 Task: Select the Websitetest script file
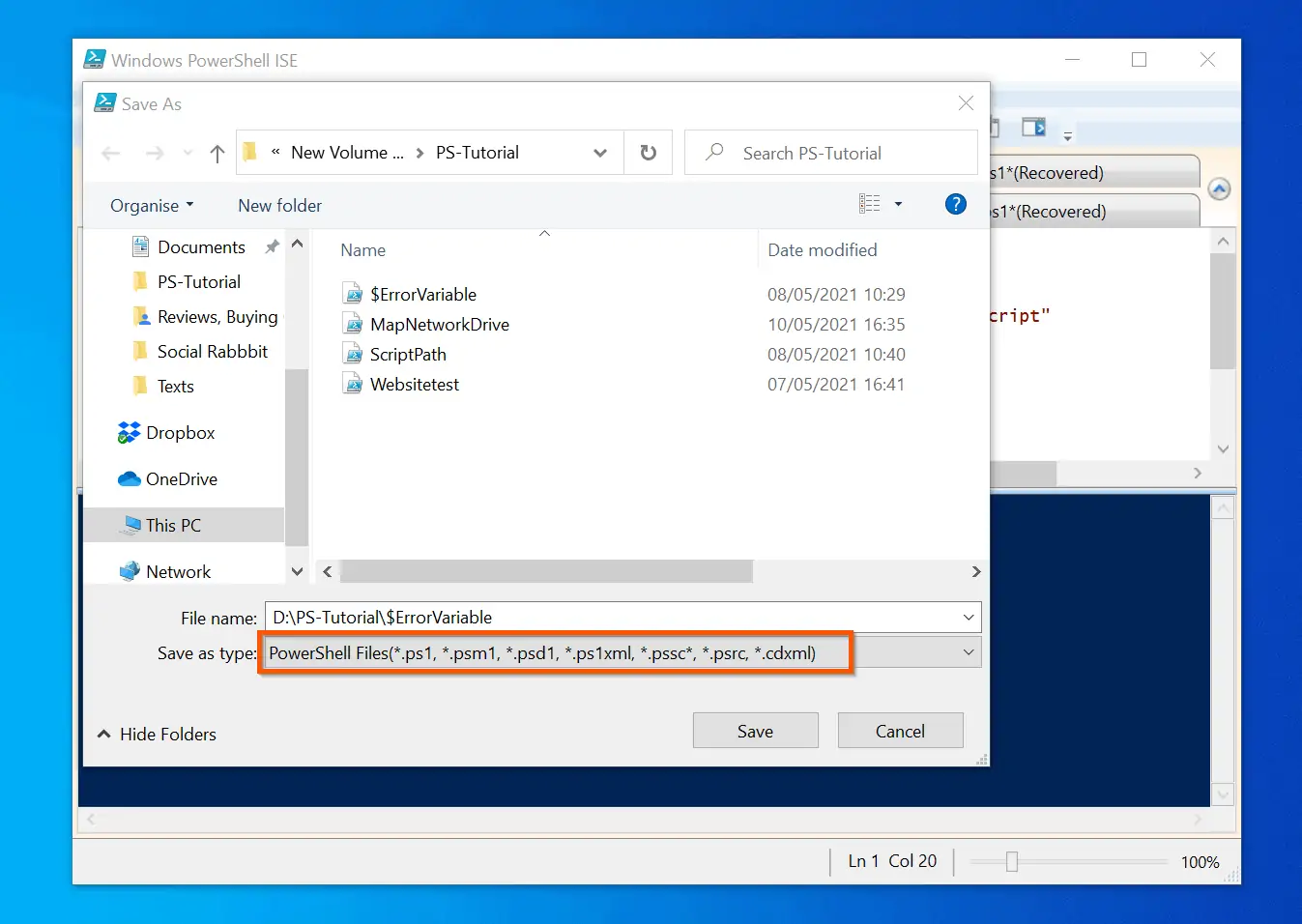point(415,385)
